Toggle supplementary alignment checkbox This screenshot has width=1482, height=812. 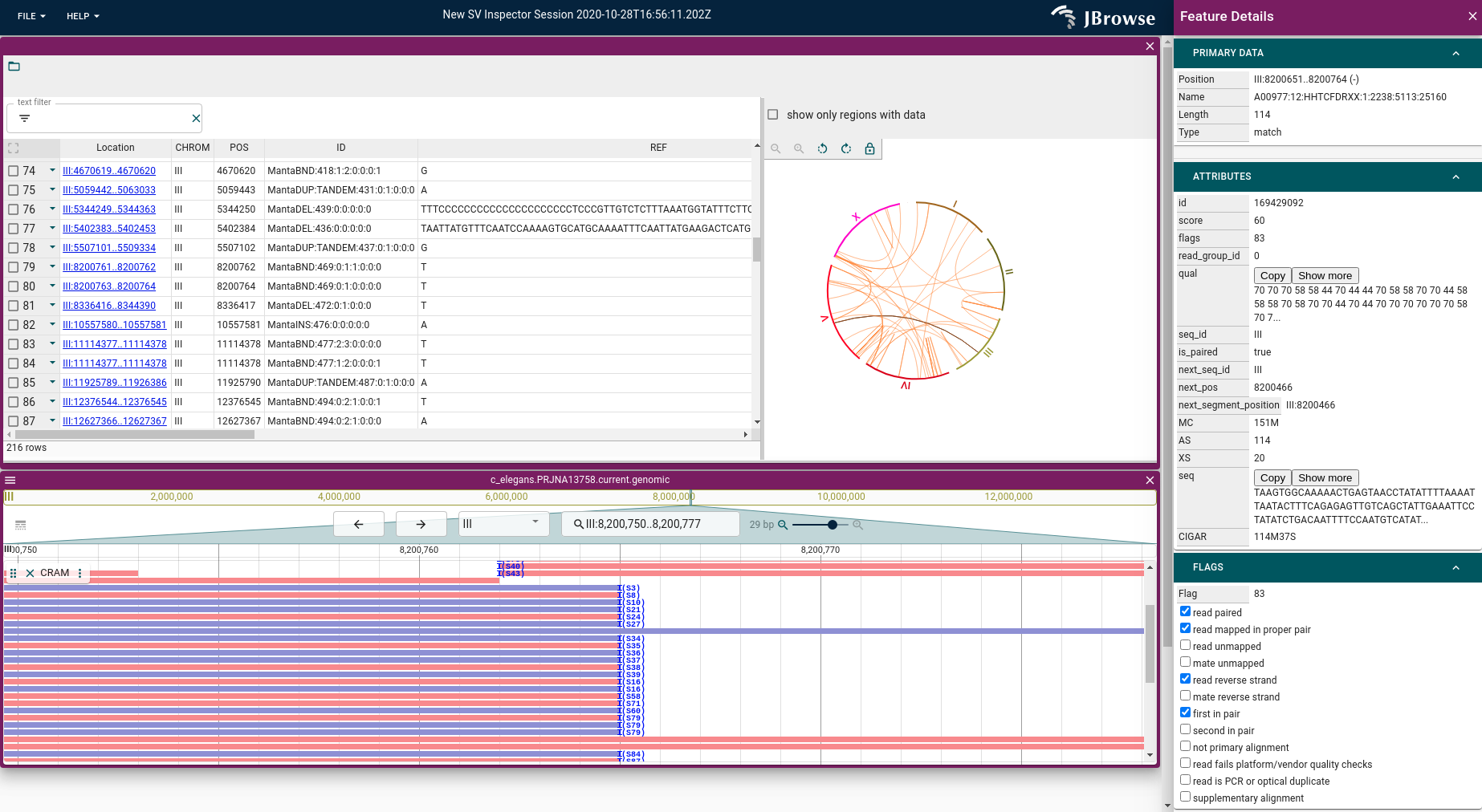(x=1185, y=797)
